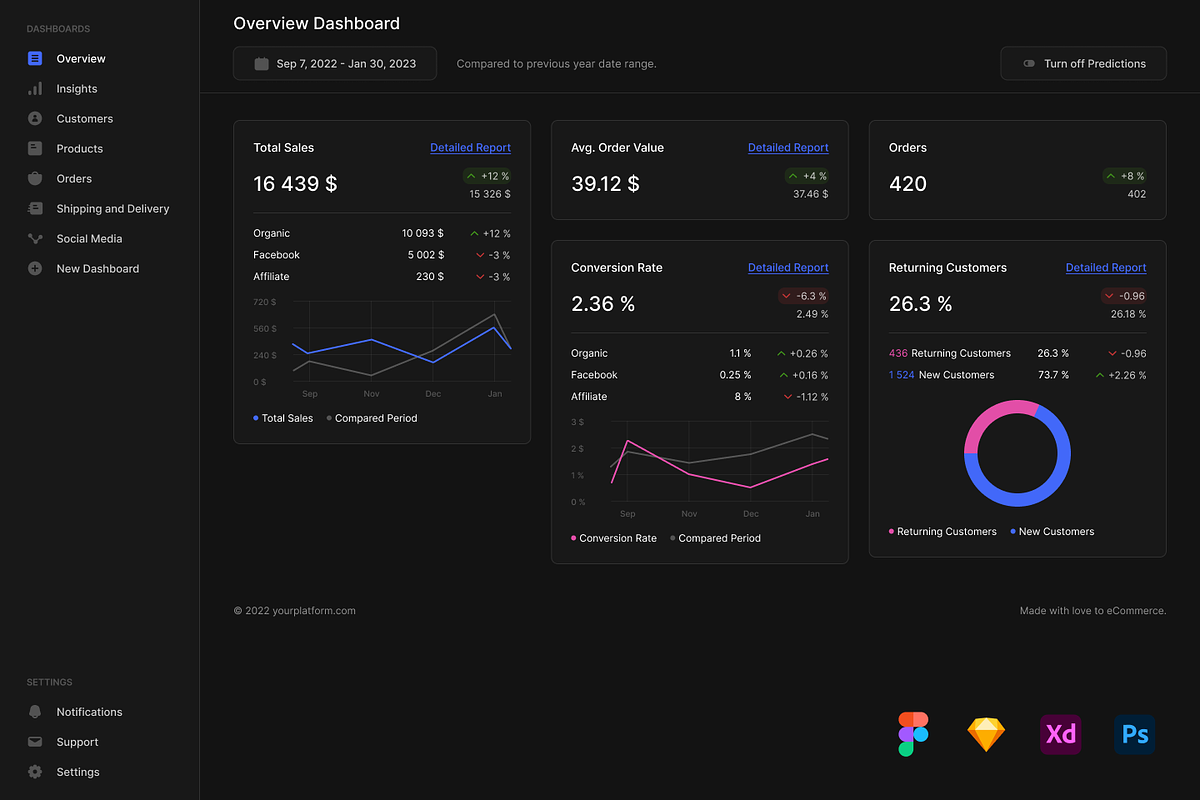Click Compared Period legend under Conversion Rate chart

[715, 538]
